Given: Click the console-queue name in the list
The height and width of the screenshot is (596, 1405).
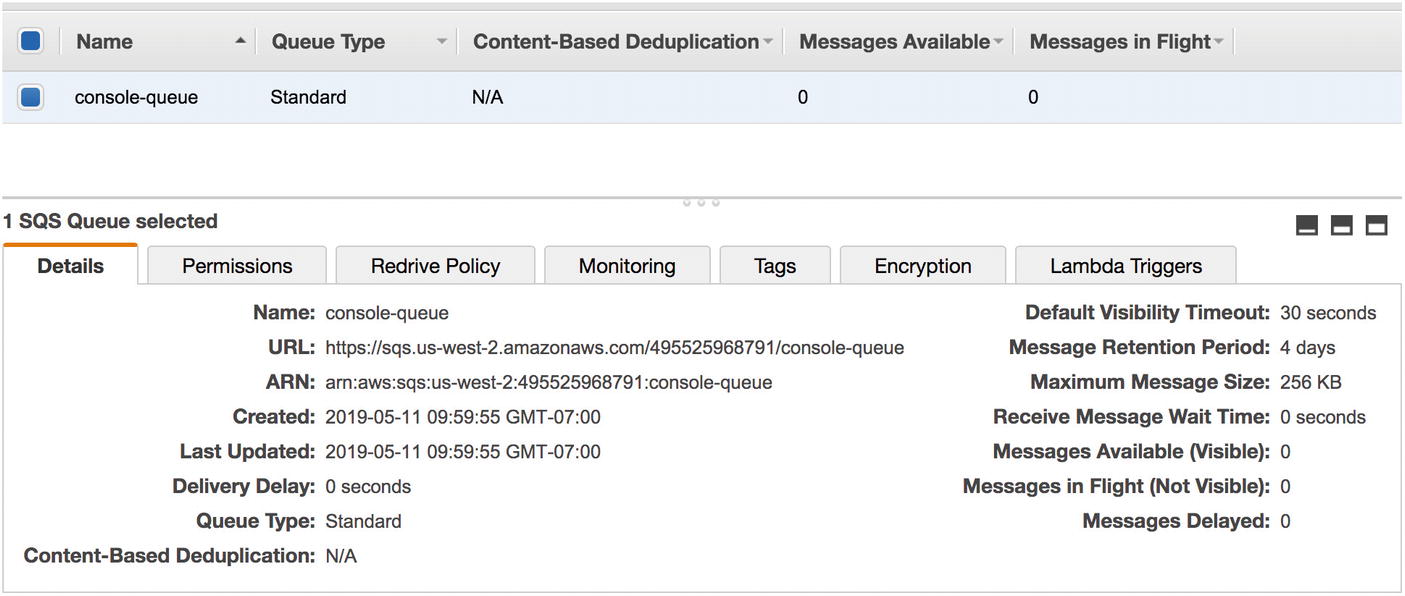Looking at the screenshot, I should [136, 96].
